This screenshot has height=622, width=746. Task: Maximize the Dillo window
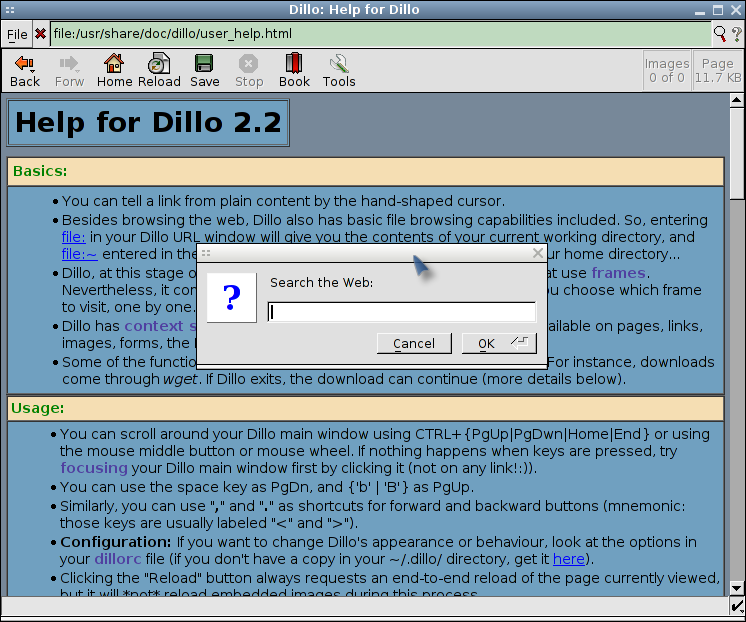[718, 10]
